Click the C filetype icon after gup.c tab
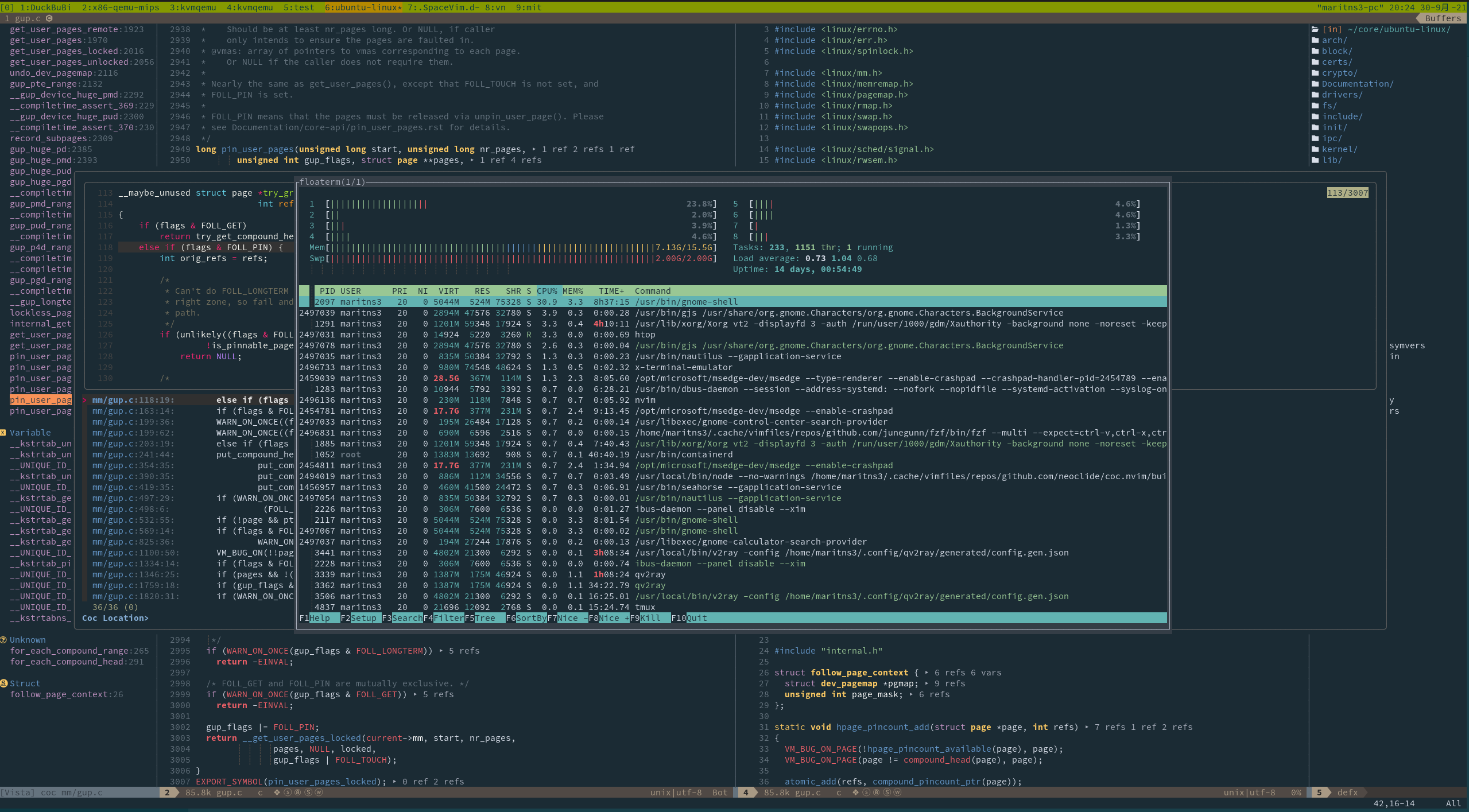Image resolution: width=1469 pixels, height=812 pixels. (49, 18)
